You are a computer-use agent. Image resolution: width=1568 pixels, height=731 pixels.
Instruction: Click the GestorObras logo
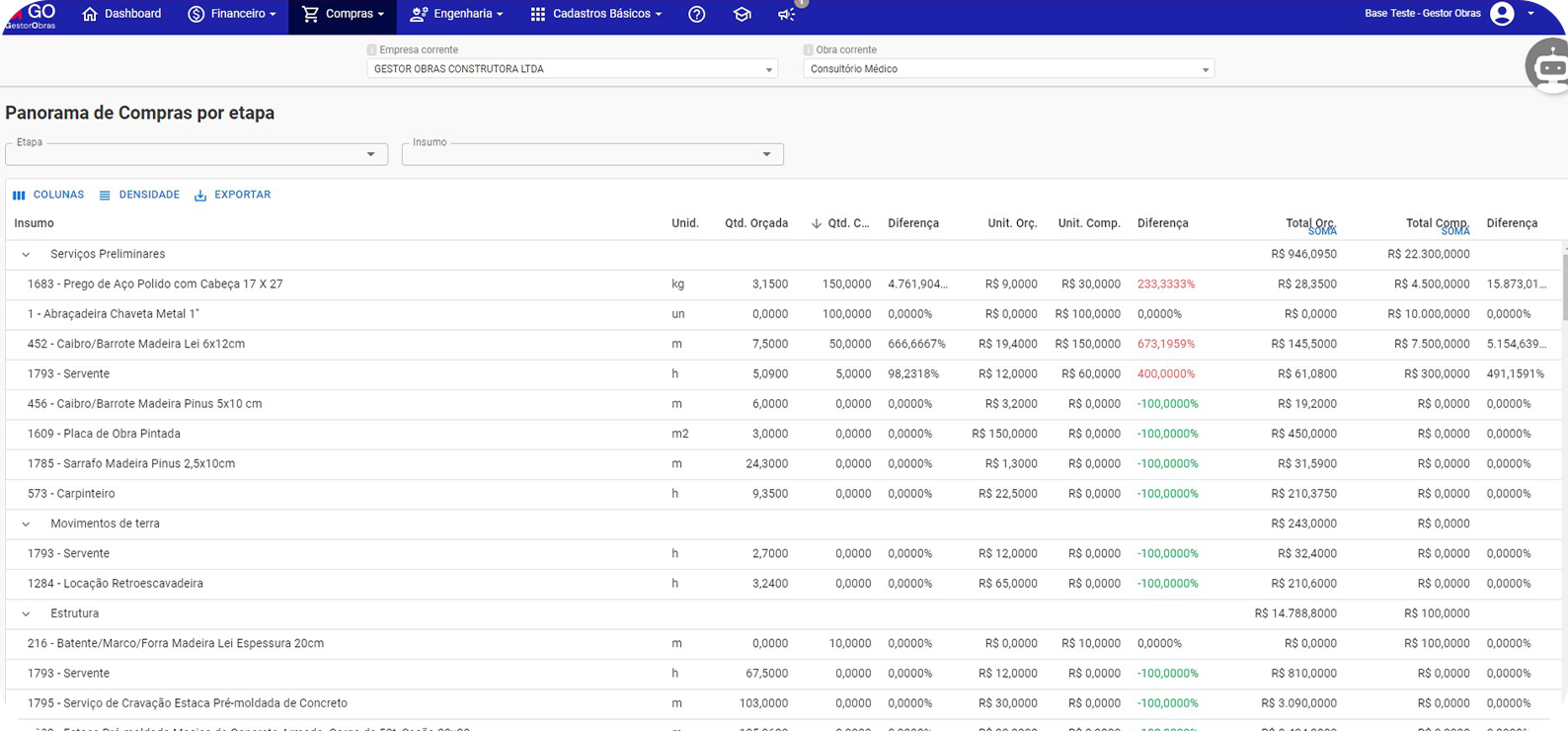coord(32,16)
